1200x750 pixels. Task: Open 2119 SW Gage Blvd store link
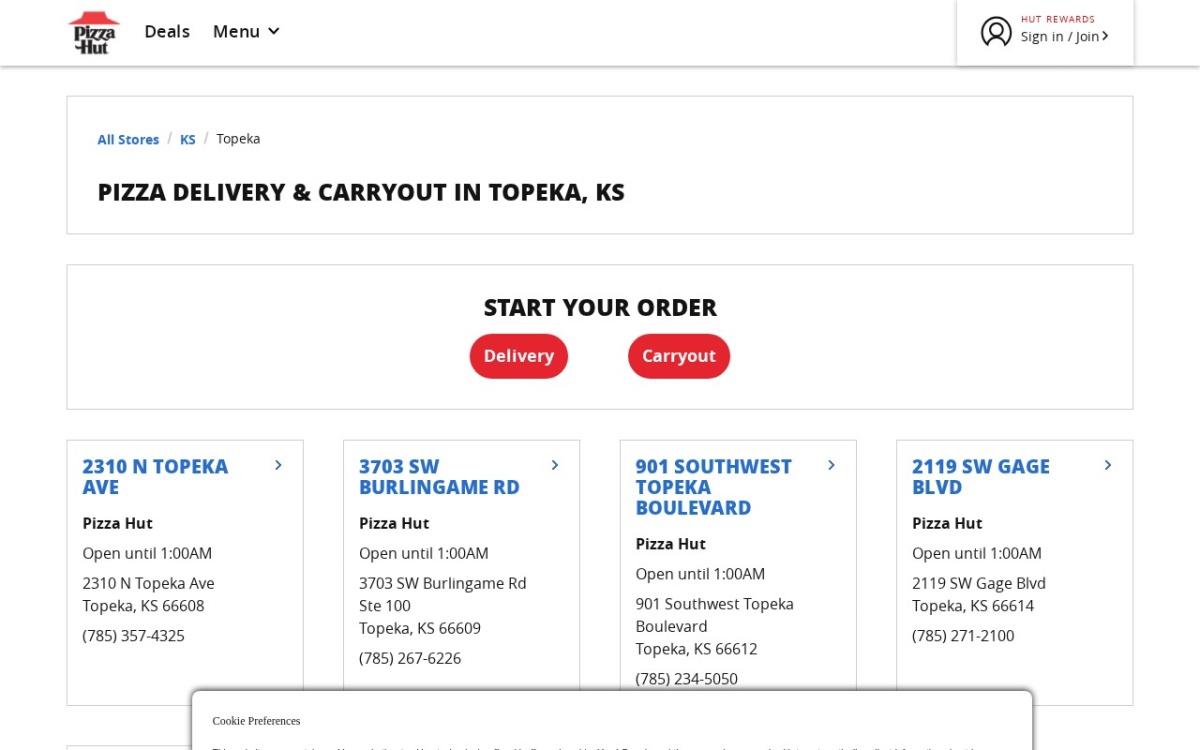(981, 477)
